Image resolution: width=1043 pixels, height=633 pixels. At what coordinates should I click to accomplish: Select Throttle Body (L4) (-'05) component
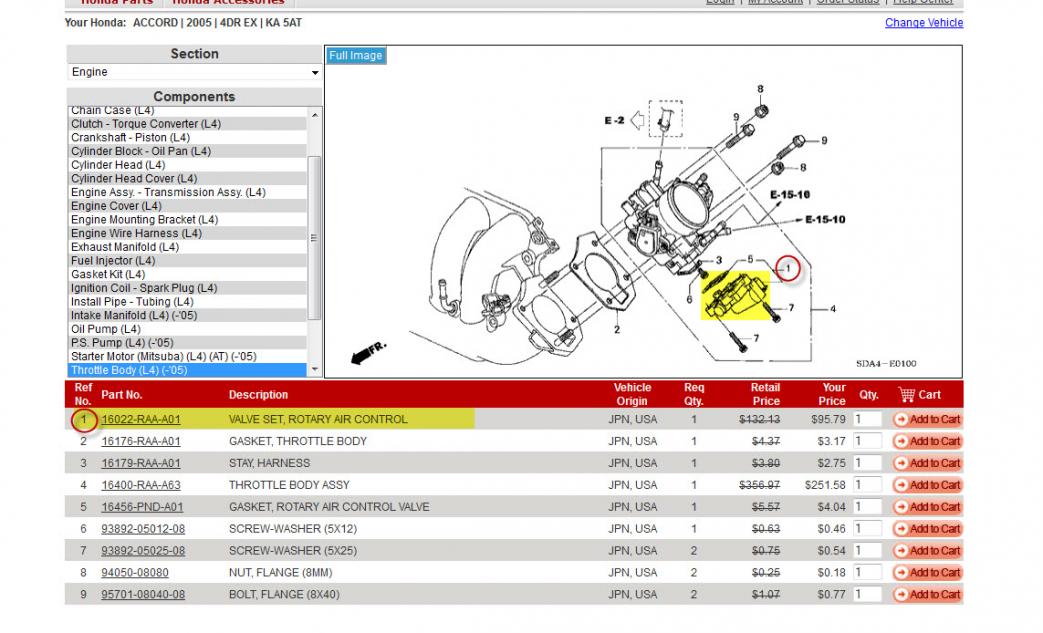(x=129, y=370)
